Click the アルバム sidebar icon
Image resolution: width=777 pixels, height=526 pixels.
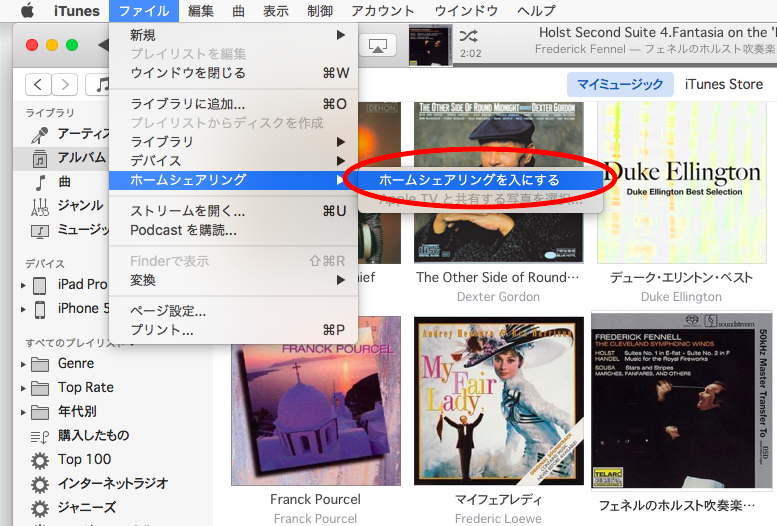[x=40, y=159]
